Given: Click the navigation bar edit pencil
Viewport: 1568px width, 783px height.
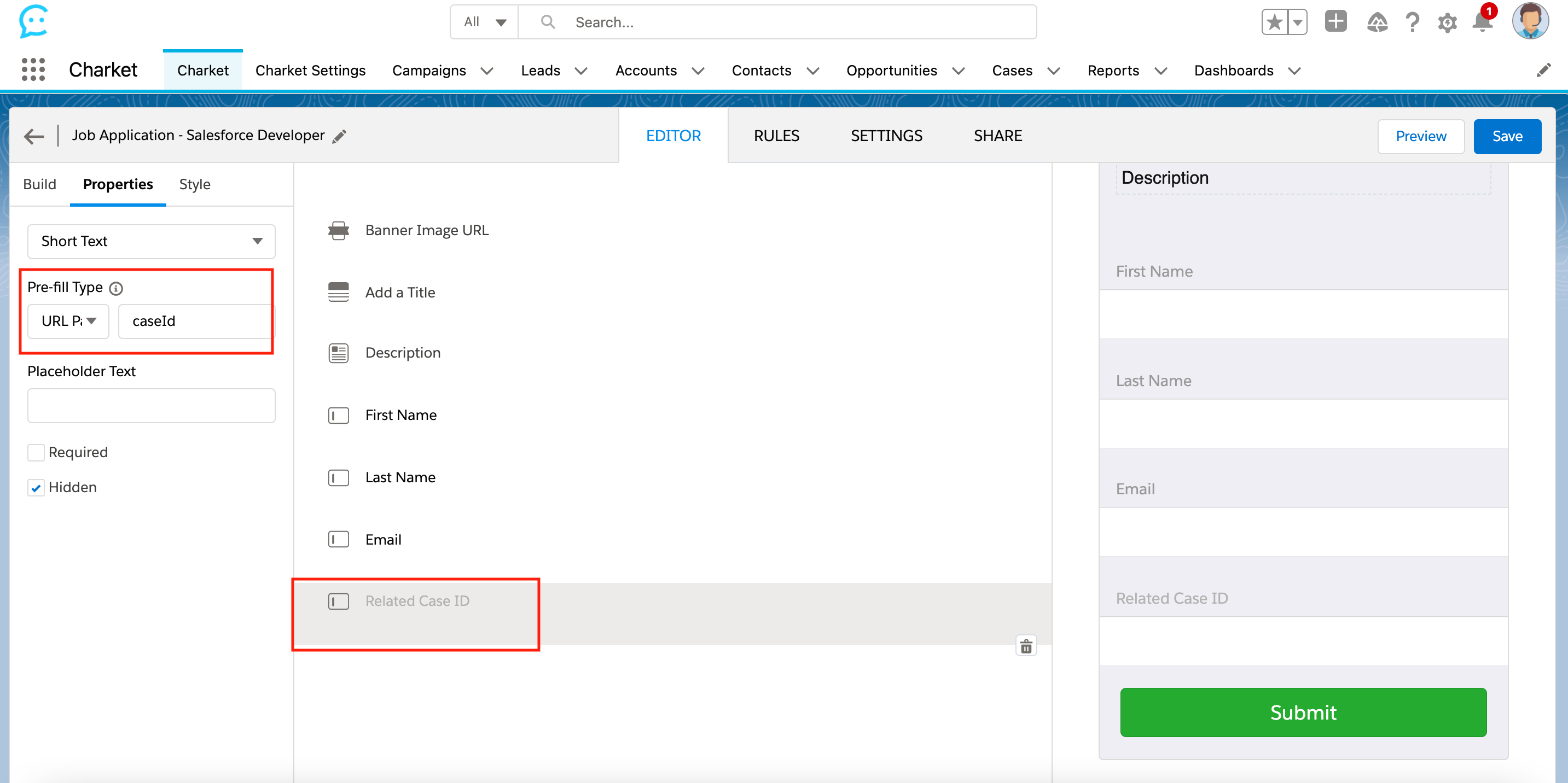Looking at the screenshot, I should pyautogui.click(x=1543, y=71).
